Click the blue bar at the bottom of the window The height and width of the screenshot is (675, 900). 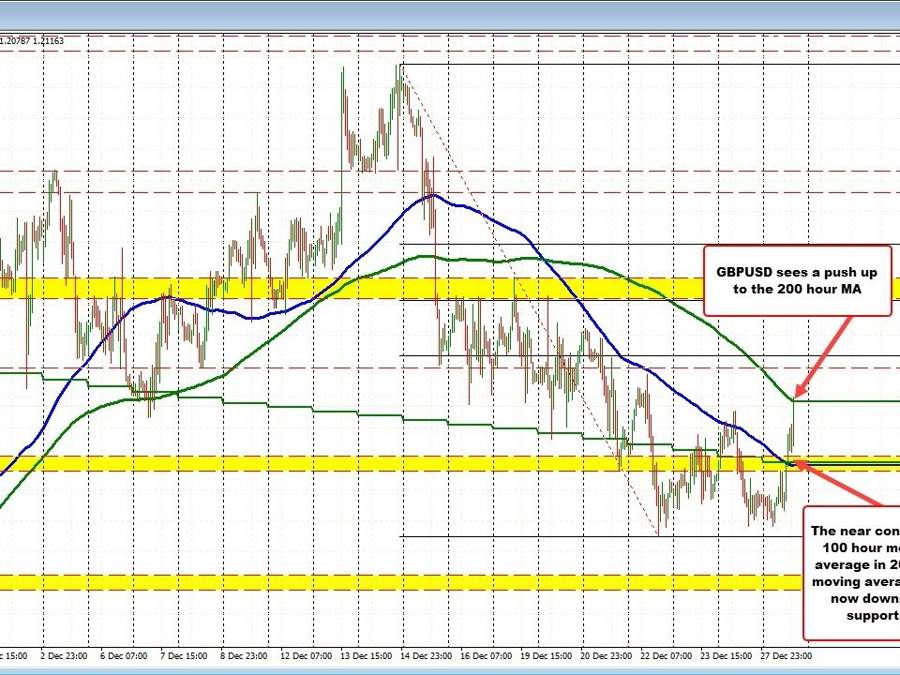tap(450, 670)
